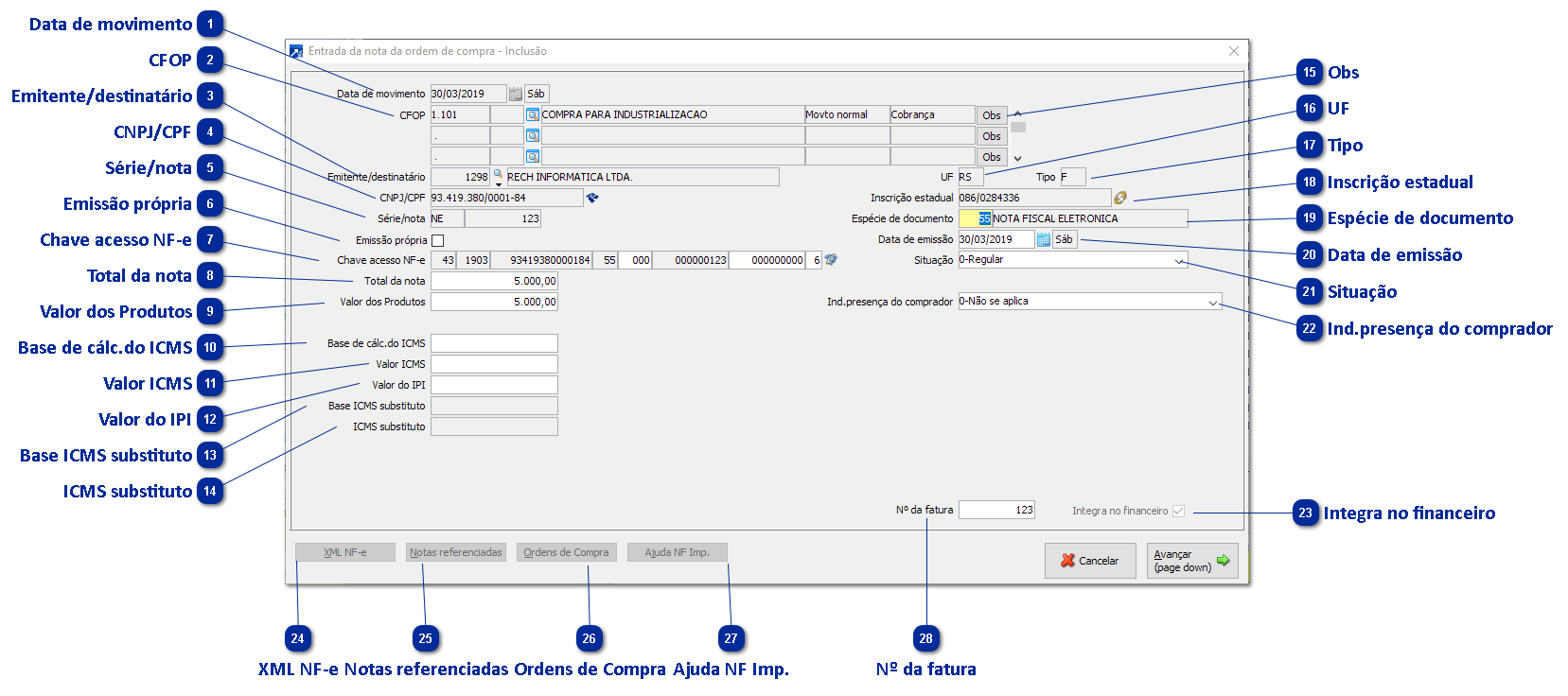Click the highlighted Espécie de documento code field
Viewport: 1568px width, 696px height.
(975, 218)
